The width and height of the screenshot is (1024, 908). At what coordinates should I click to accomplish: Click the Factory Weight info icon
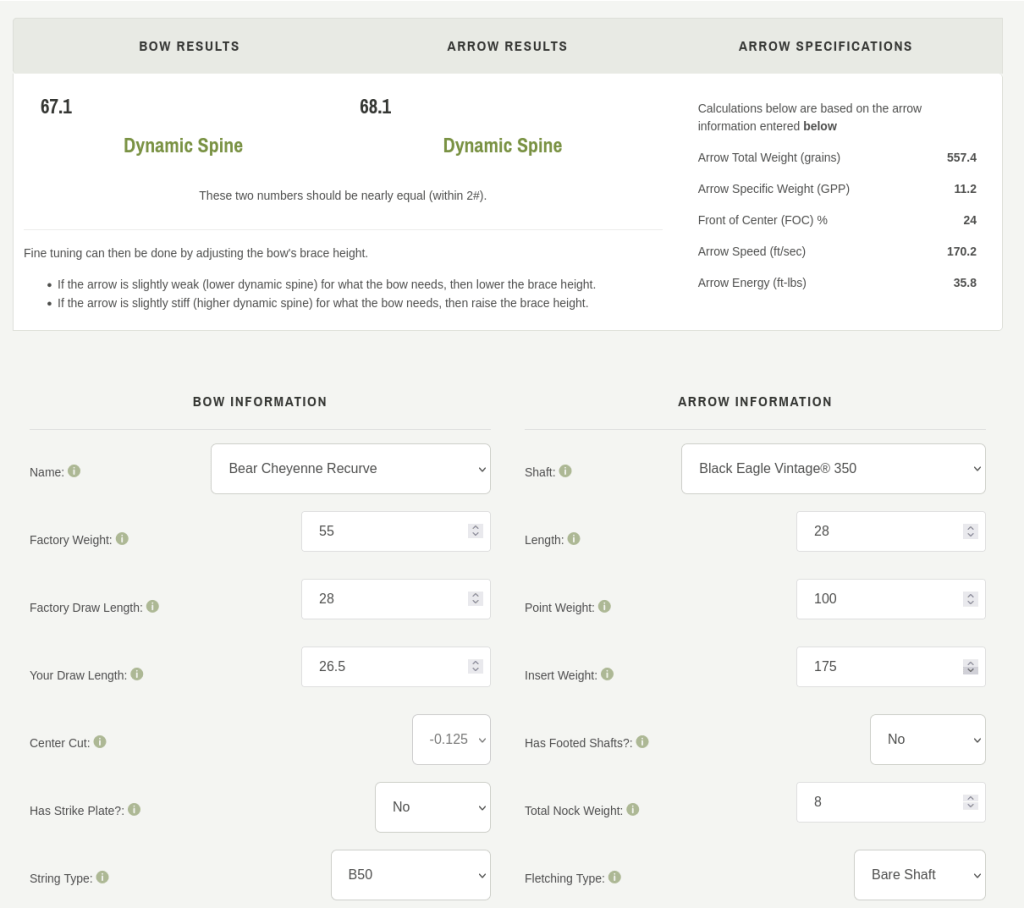[122, 539]
